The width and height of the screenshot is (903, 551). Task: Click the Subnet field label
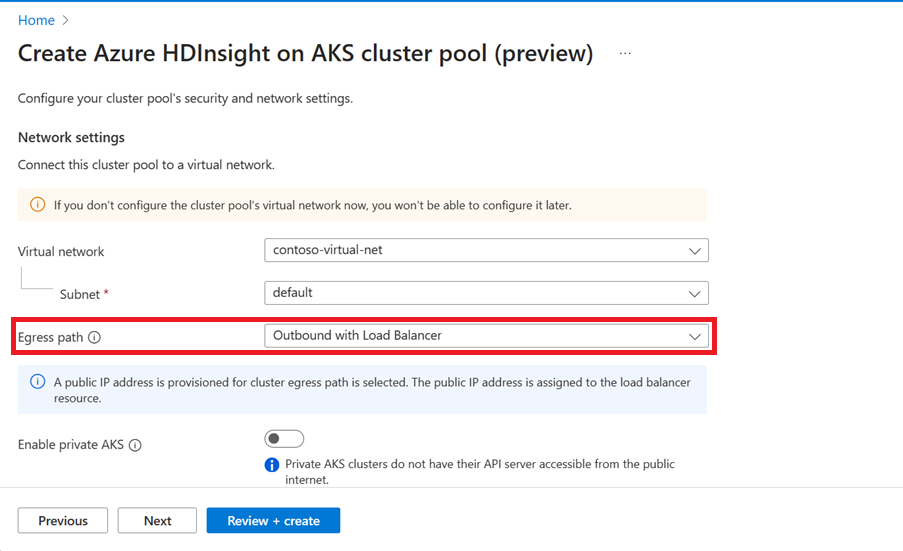click(x=80, y=294)
